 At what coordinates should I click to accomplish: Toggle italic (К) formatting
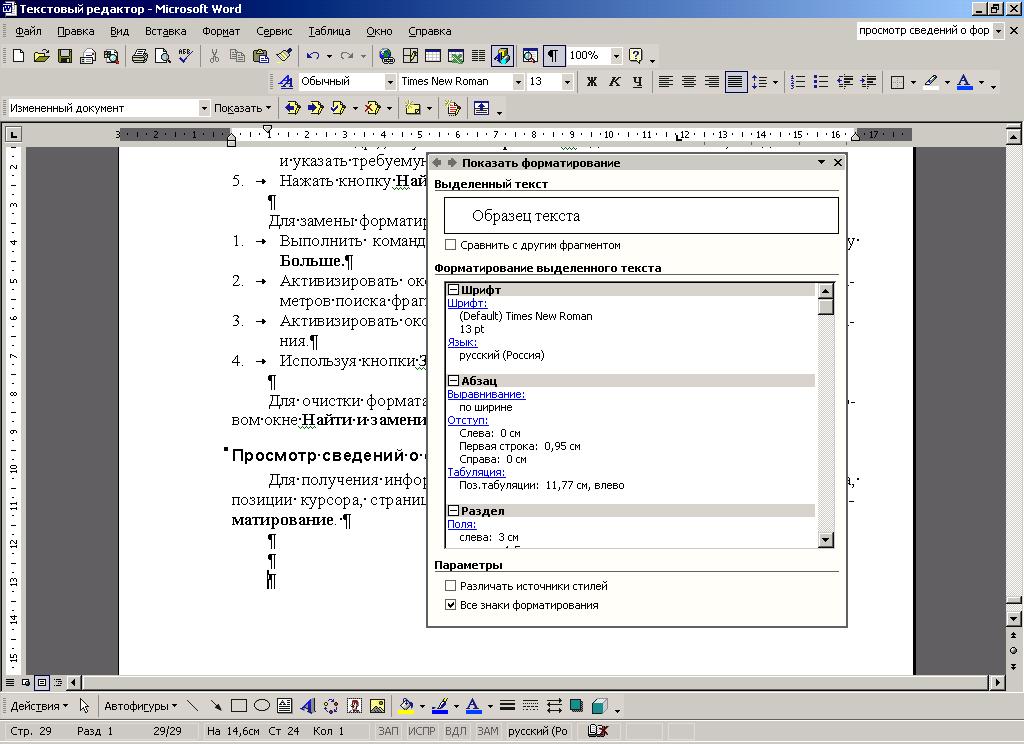point(614,82)
